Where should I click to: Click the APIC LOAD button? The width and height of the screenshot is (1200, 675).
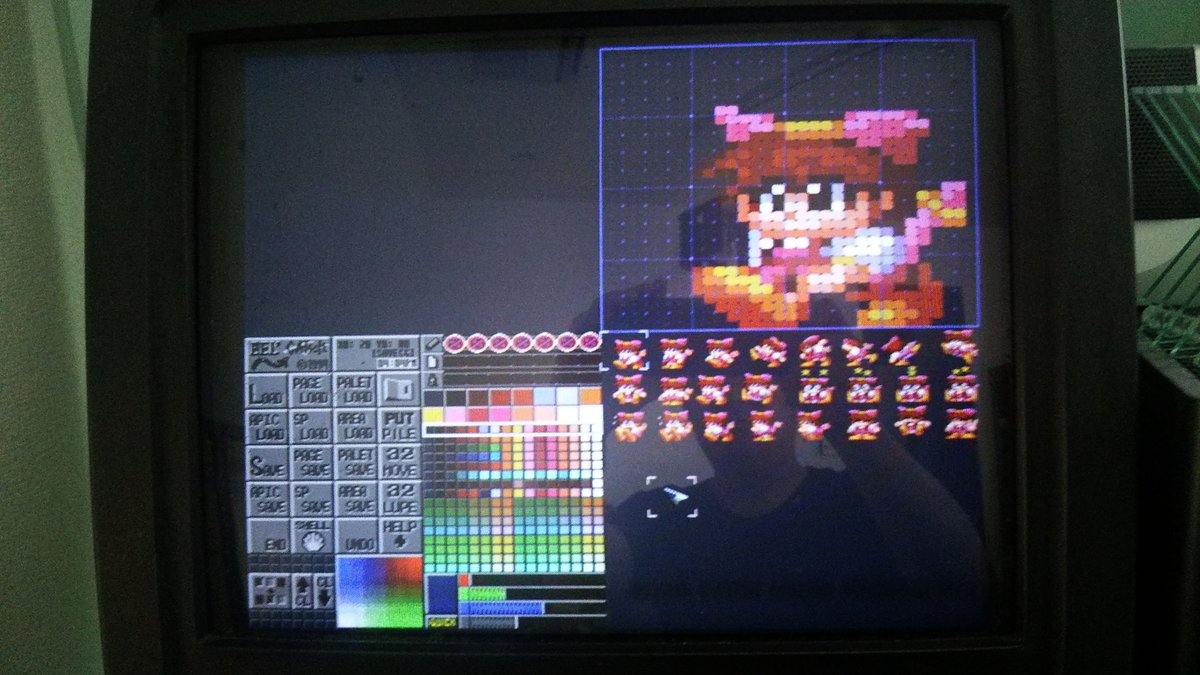266,427
